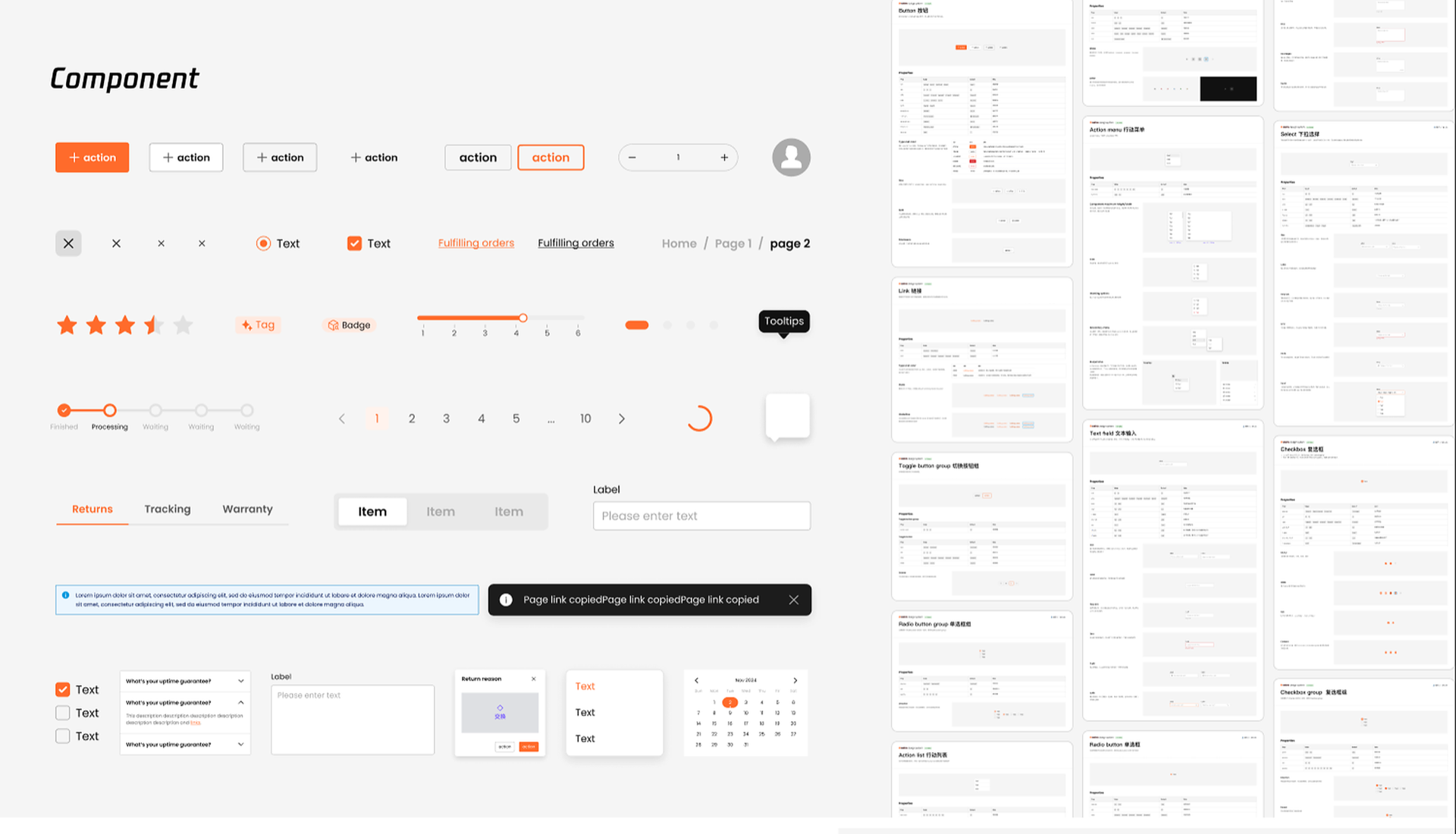
Task: Switch to the Returns tab
Action: [93, 509]
